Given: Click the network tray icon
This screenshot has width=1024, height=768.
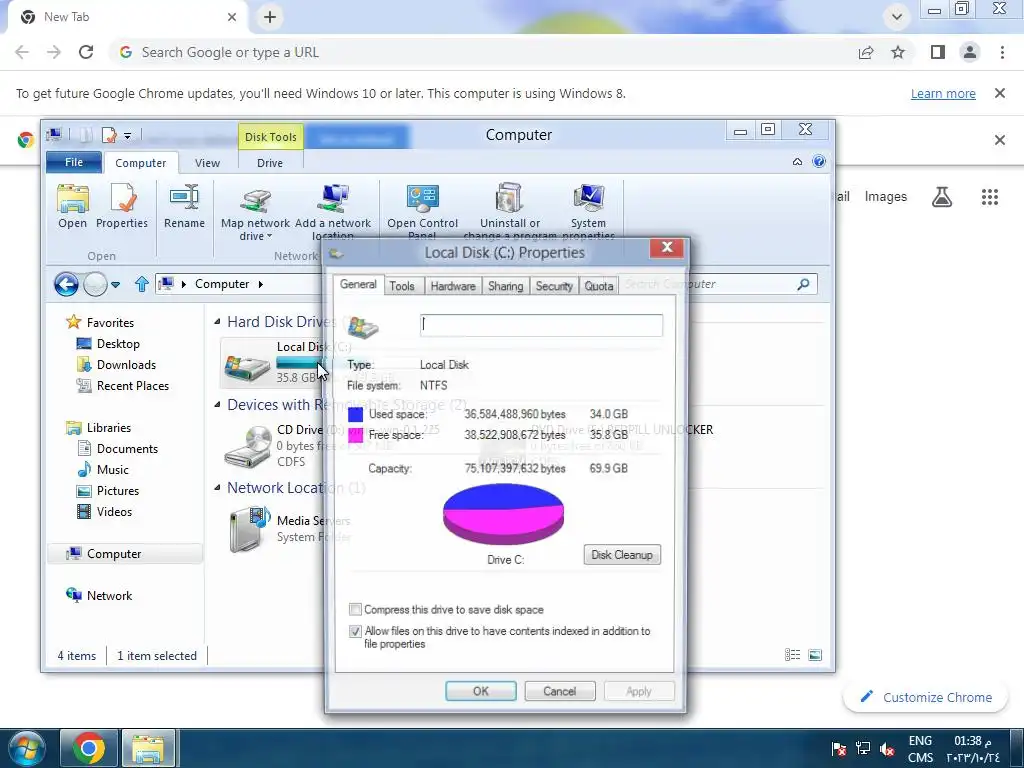Looking at the screenshot, I should (863, 749).
